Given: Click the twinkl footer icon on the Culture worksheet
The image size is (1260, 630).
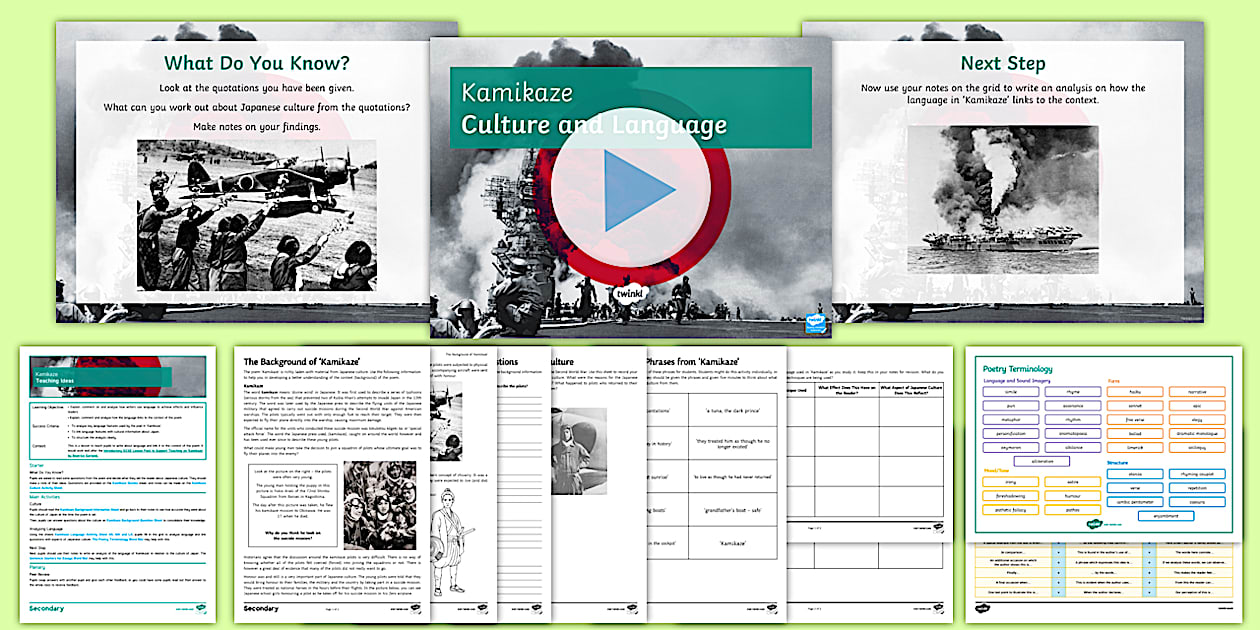Looking at the screenshot, I should tap(630, 606).
